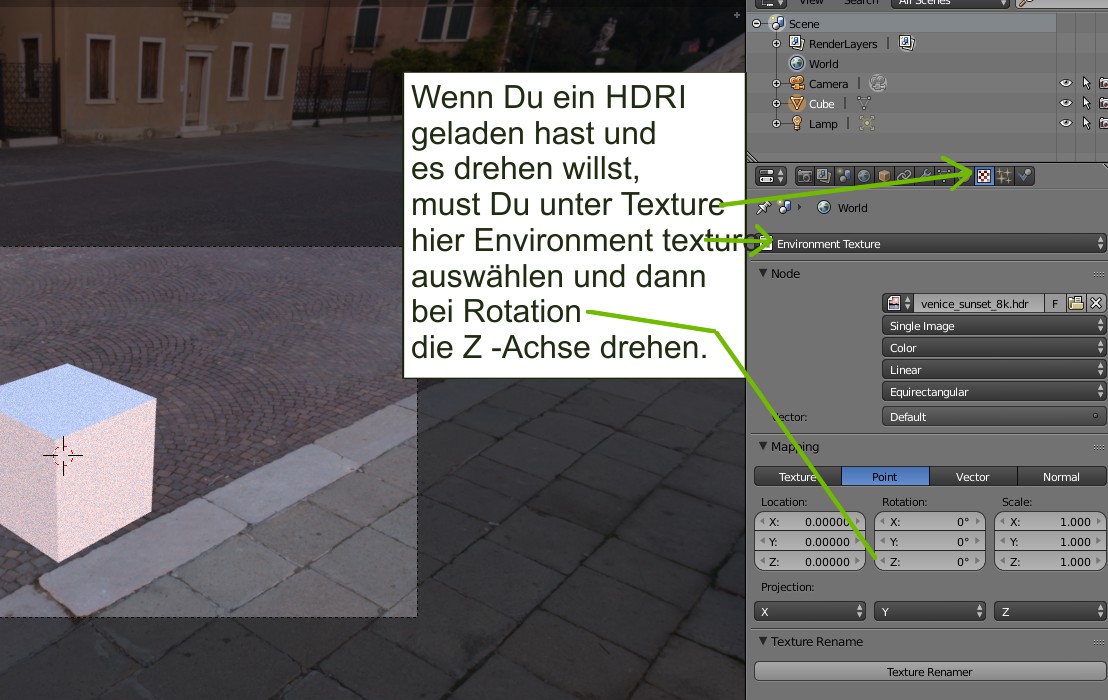
Task: Open the Equirectangular projection dropdown
Action: (x=994, y=391)
